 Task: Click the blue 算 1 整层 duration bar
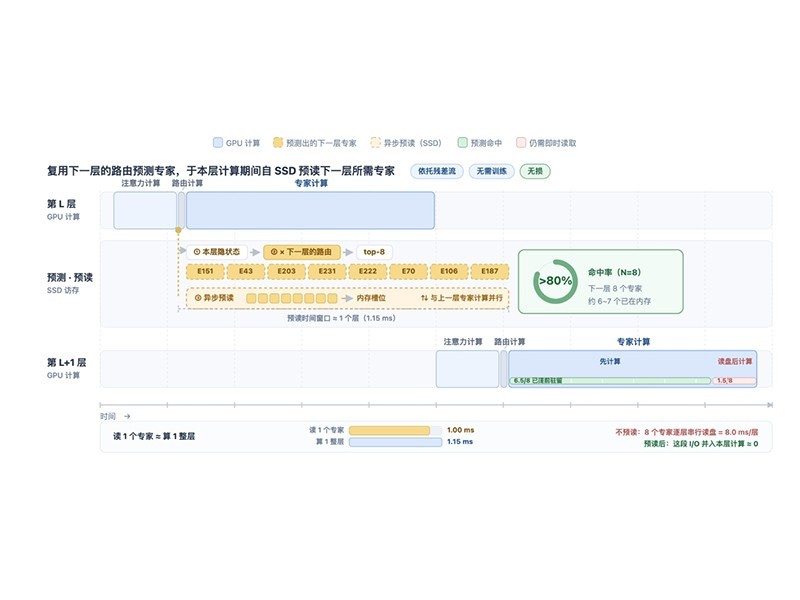tap(395, 442)
